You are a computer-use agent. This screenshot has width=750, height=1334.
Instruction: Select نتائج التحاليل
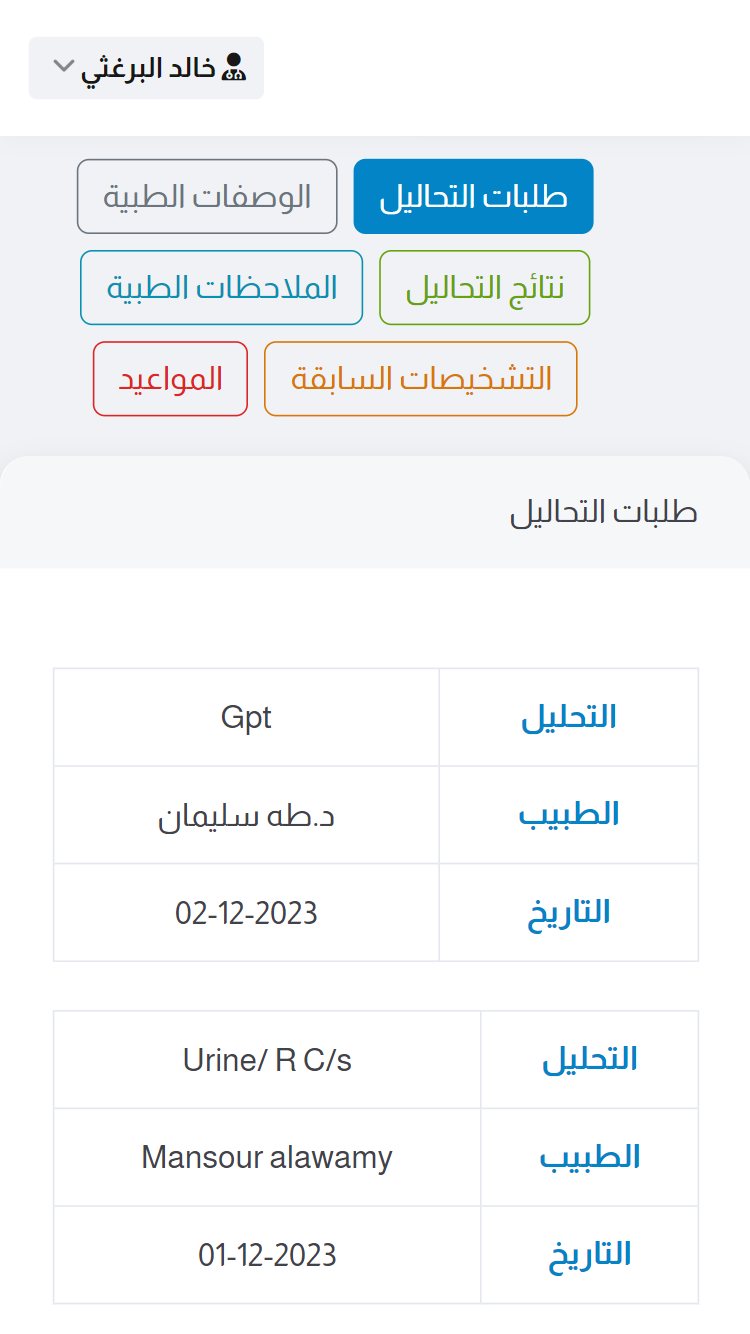484,287
